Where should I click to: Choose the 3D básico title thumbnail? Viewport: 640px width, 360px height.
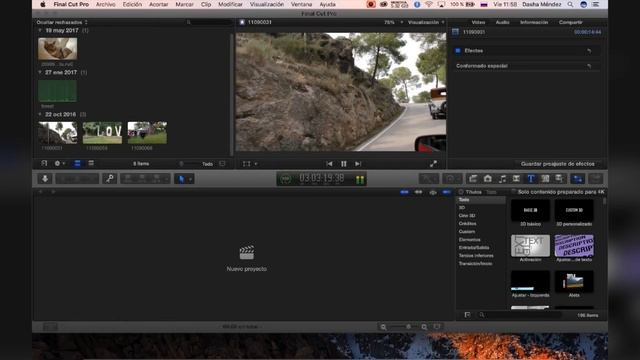tap(530, 210)
